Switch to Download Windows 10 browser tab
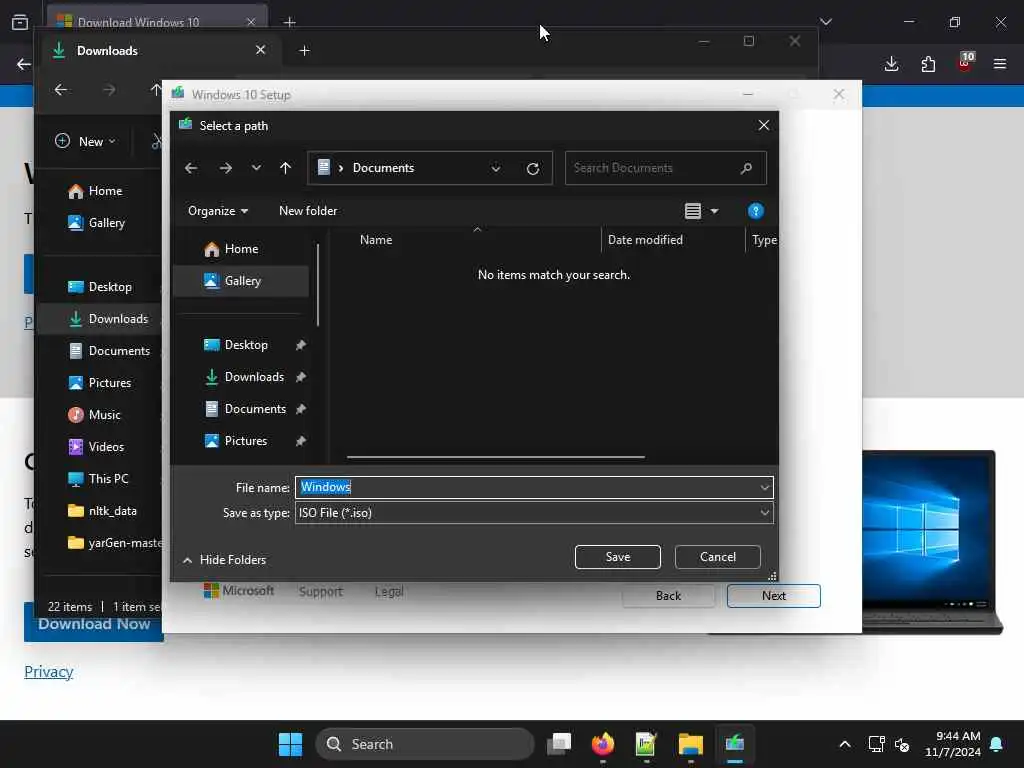This screenshot has width=1024, height=768. click(x=157, y=22)
